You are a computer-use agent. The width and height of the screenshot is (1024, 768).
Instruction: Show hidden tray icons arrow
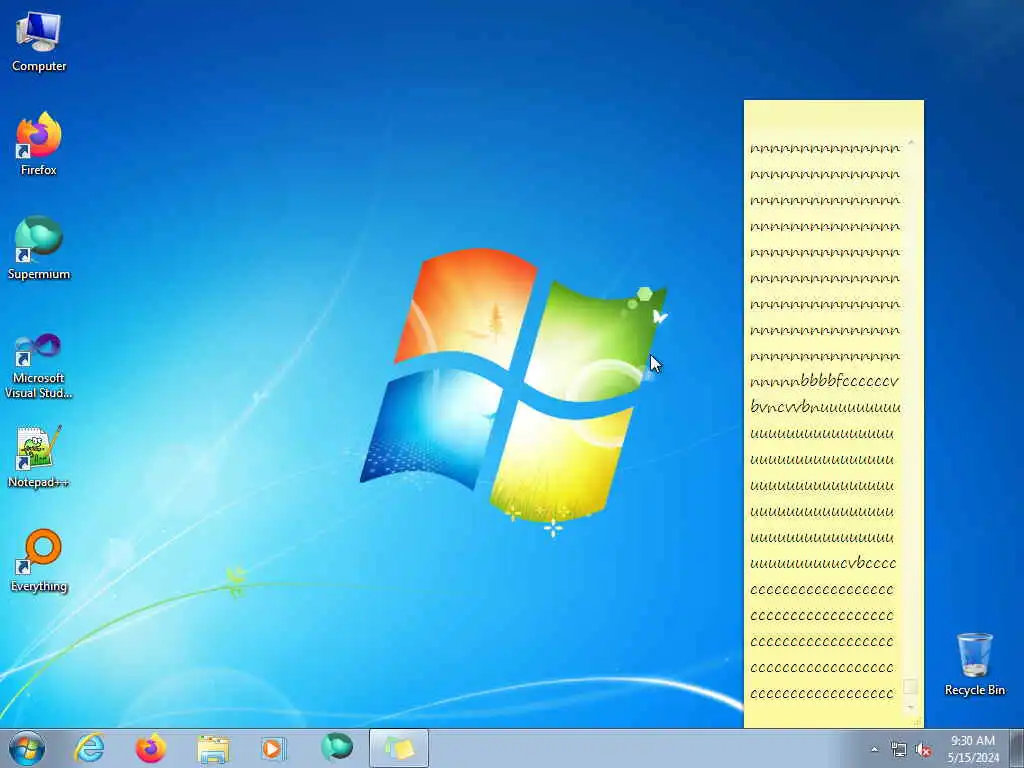pos(874,750)
